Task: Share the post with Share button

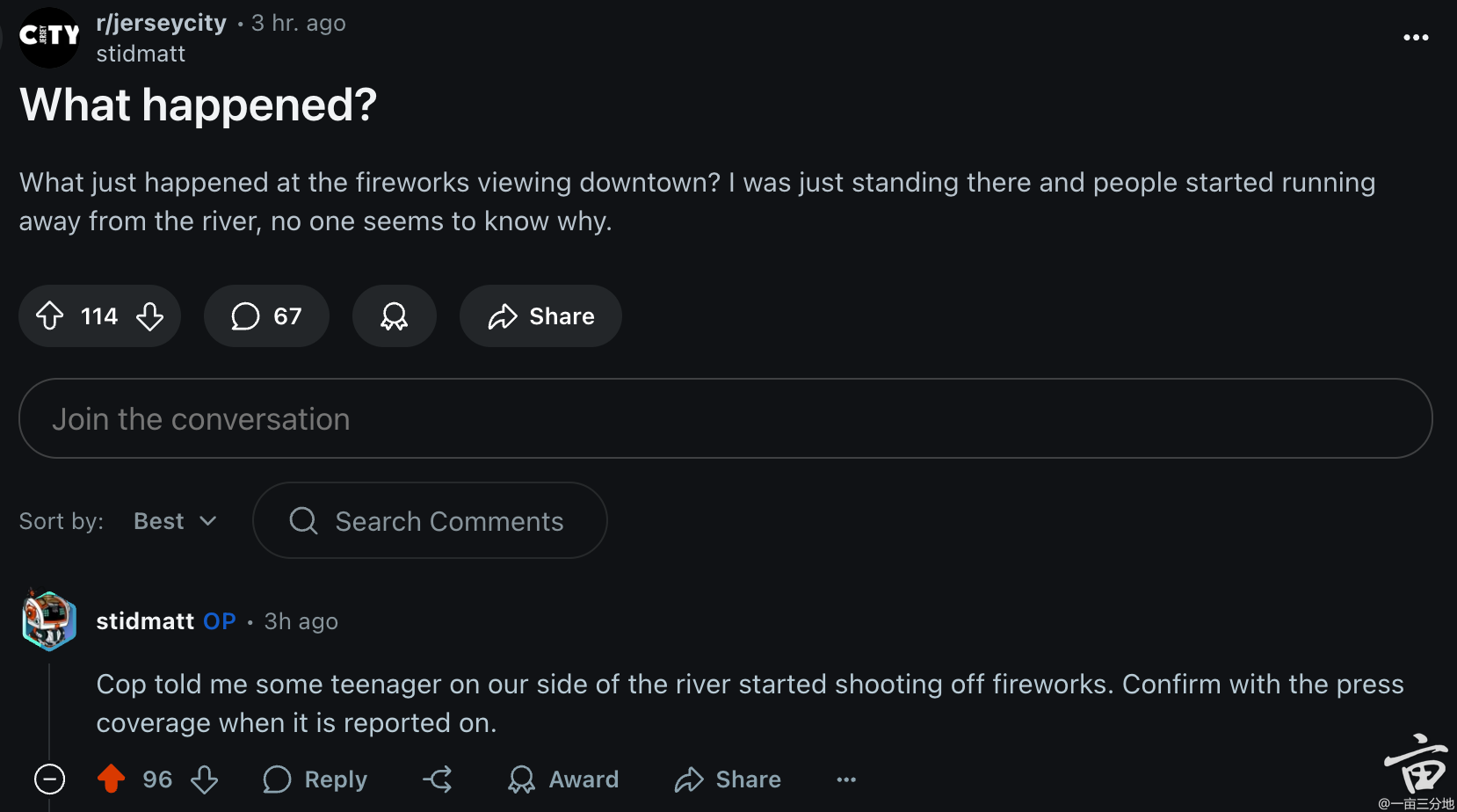Action: (x=540, y=315)
